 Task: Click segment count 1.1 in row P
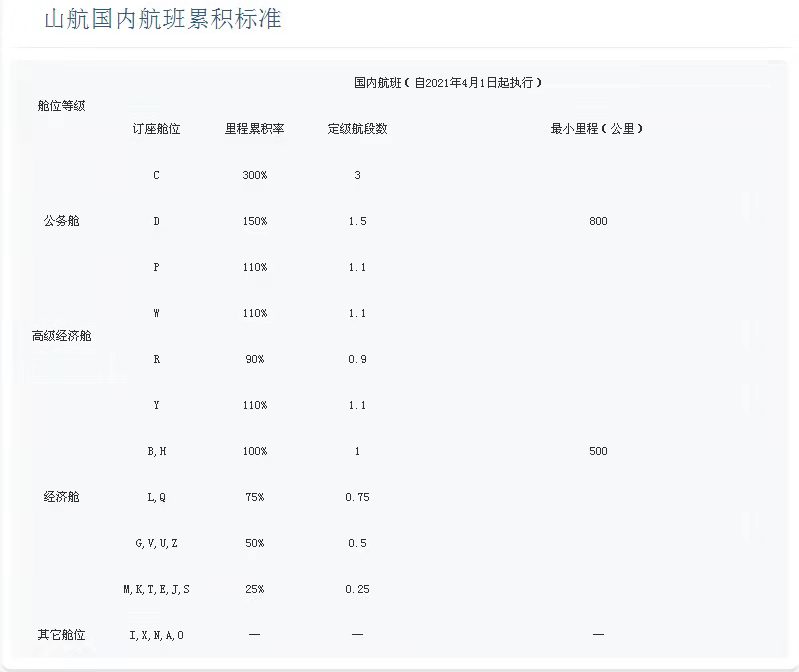(357, 267)
